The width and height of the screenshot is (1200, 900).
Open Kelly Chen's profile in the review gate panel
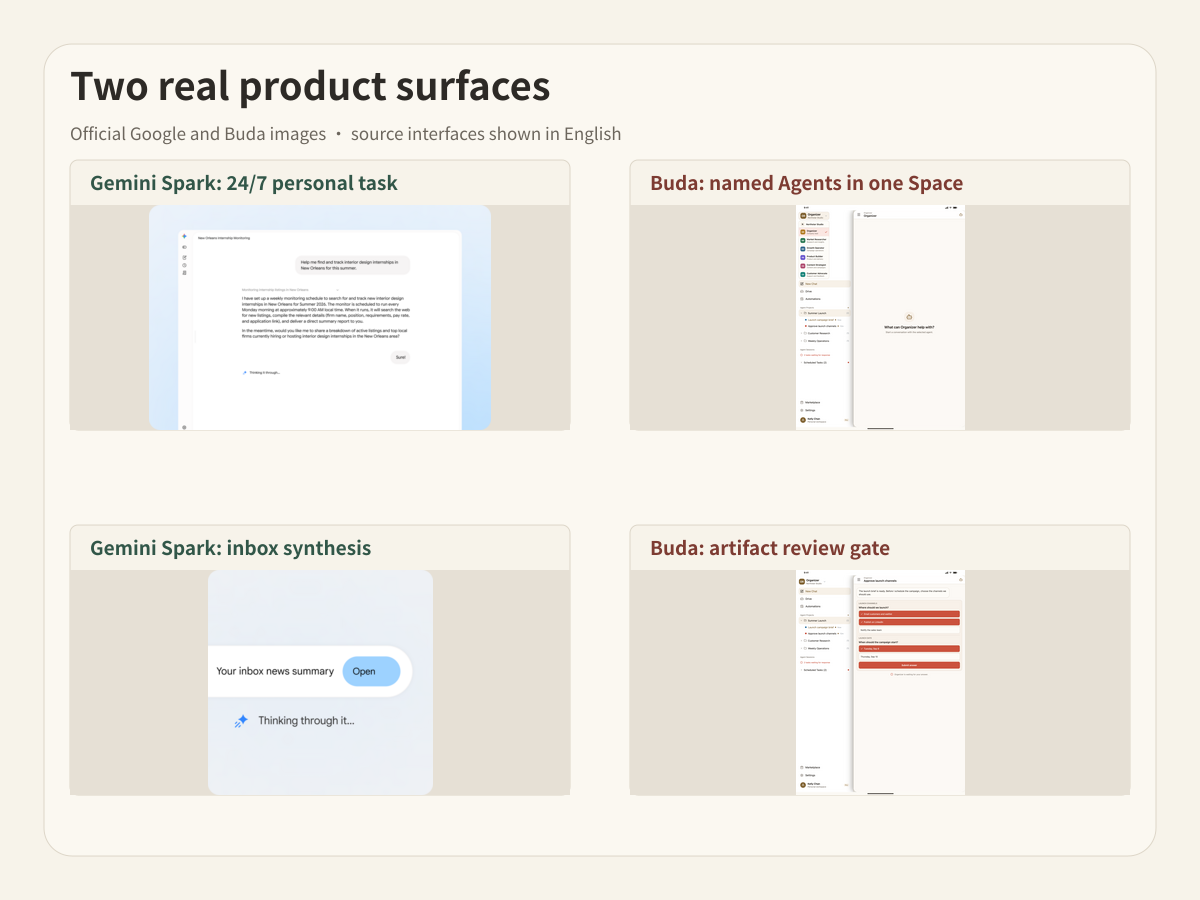824,785
